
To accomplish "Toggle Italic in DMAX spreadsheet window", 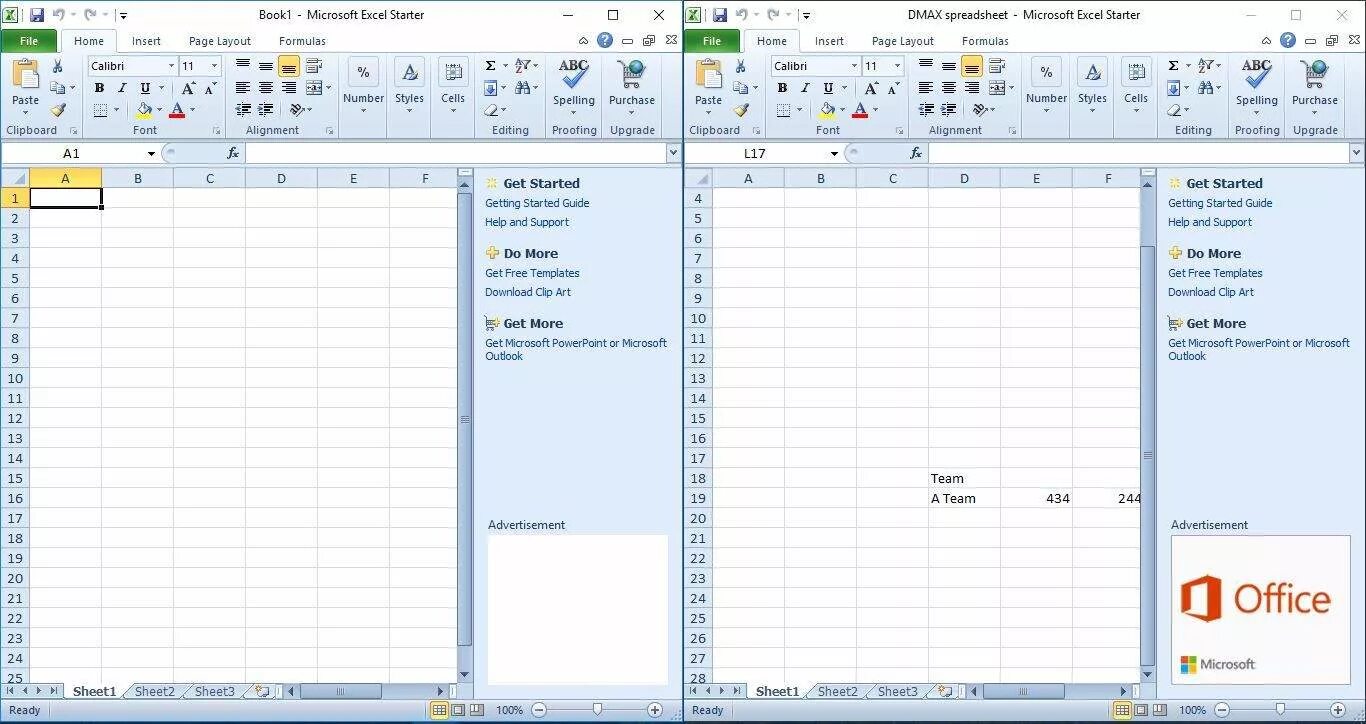I will pos(805,88).
